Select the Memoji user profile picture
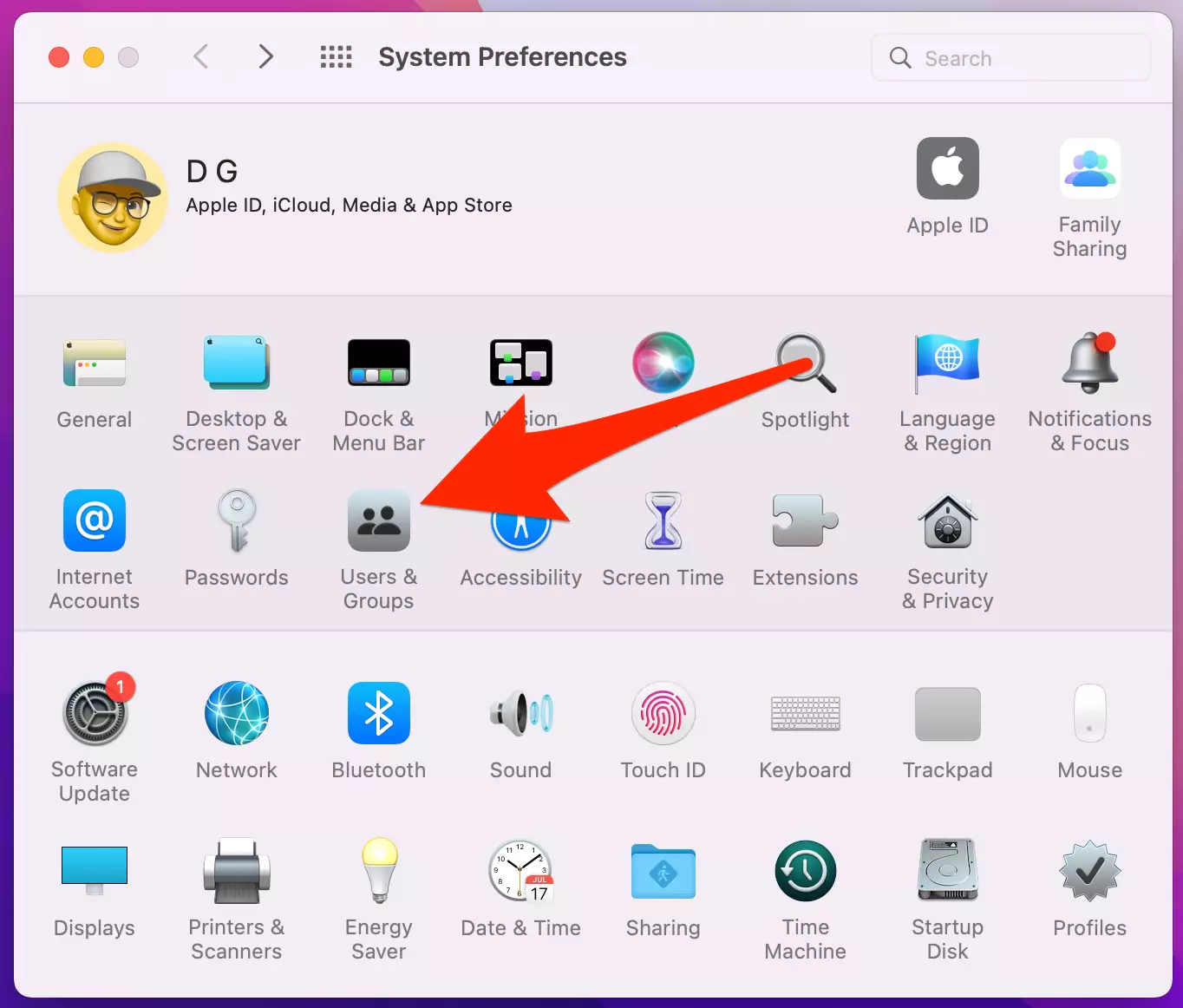Screen dimensions: 1183x1008 pyautogui.click(x=113, y=199)
